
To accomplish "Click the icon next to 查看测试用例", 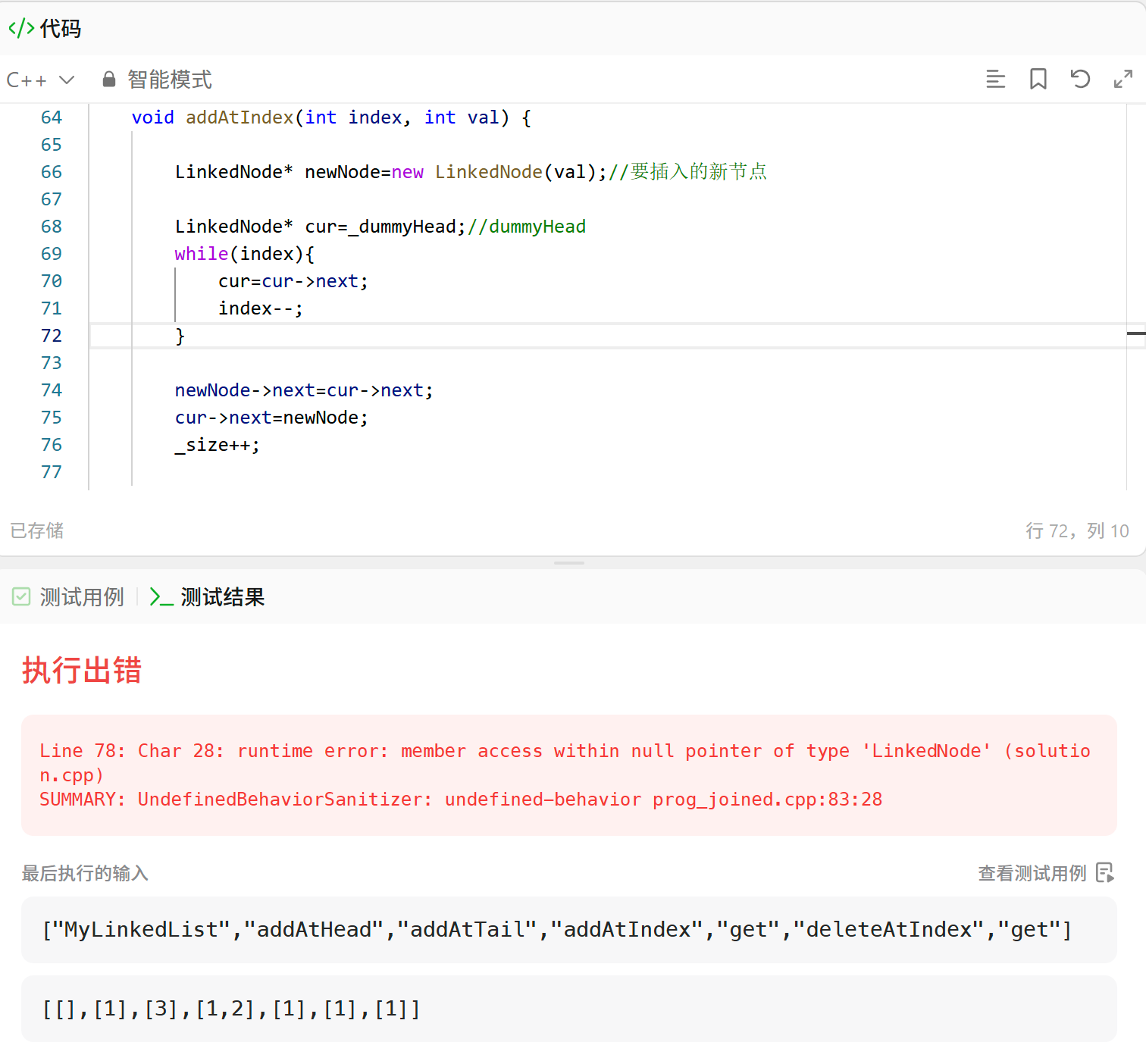I will coord(1105,872).
